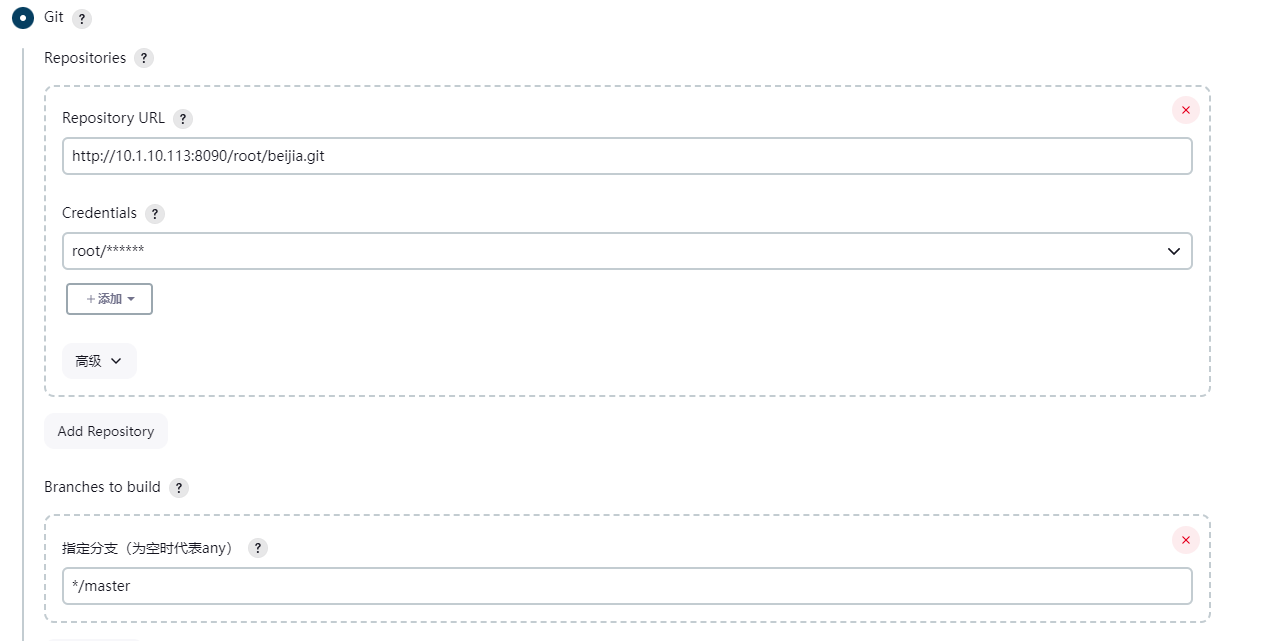Viewport: 1268px width, 641px height.
Task: Click the Repositories section heading
Action: 85,58
